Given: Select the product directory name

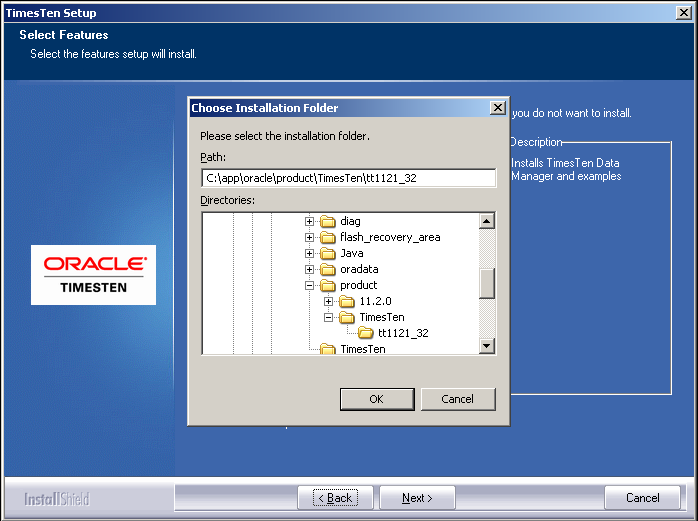Looking at the screenshot, I should pos(358,285).
